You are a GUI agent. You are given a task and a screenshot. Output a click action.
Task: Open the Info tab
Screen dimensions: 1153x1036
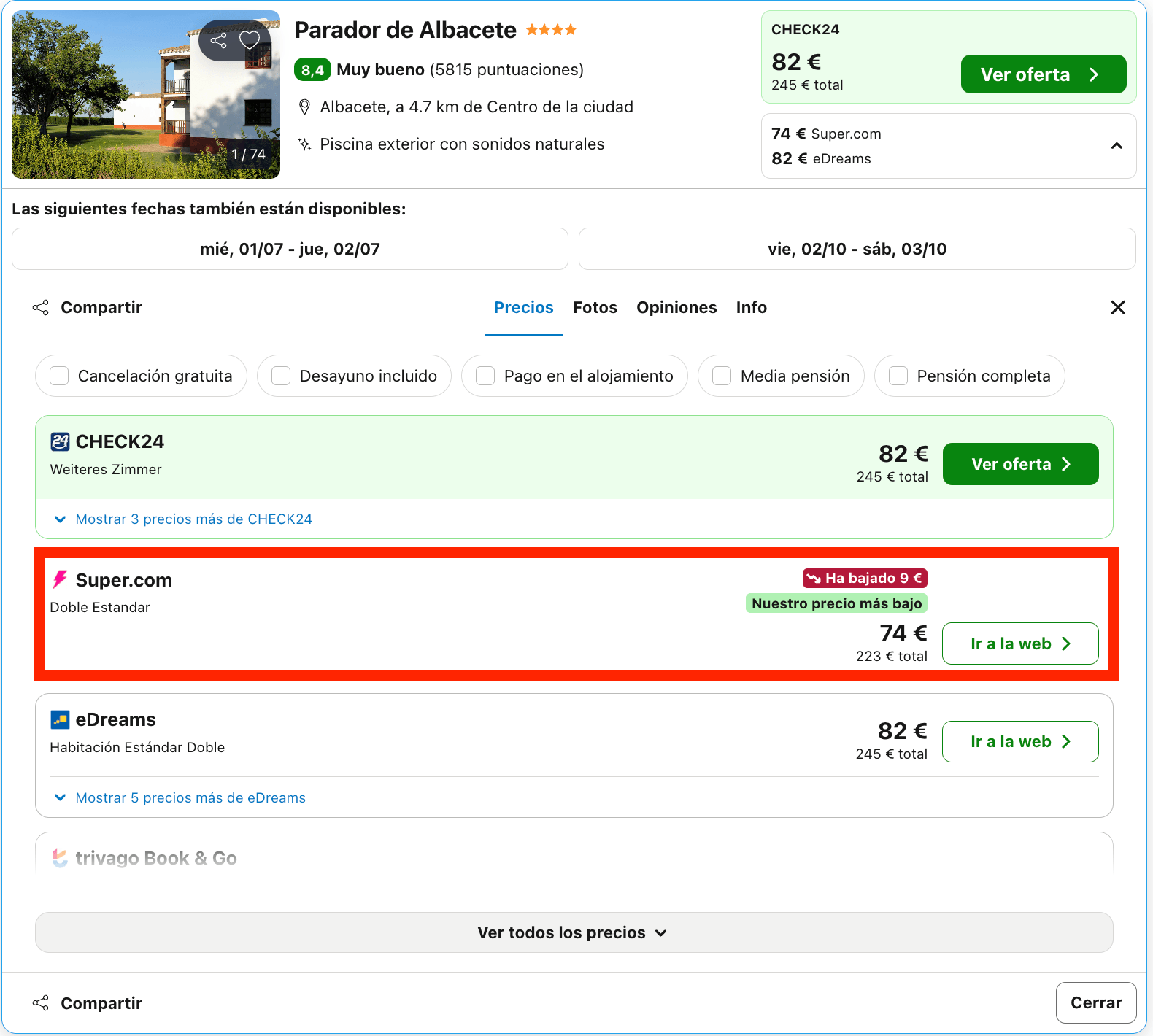click(751, 307)
